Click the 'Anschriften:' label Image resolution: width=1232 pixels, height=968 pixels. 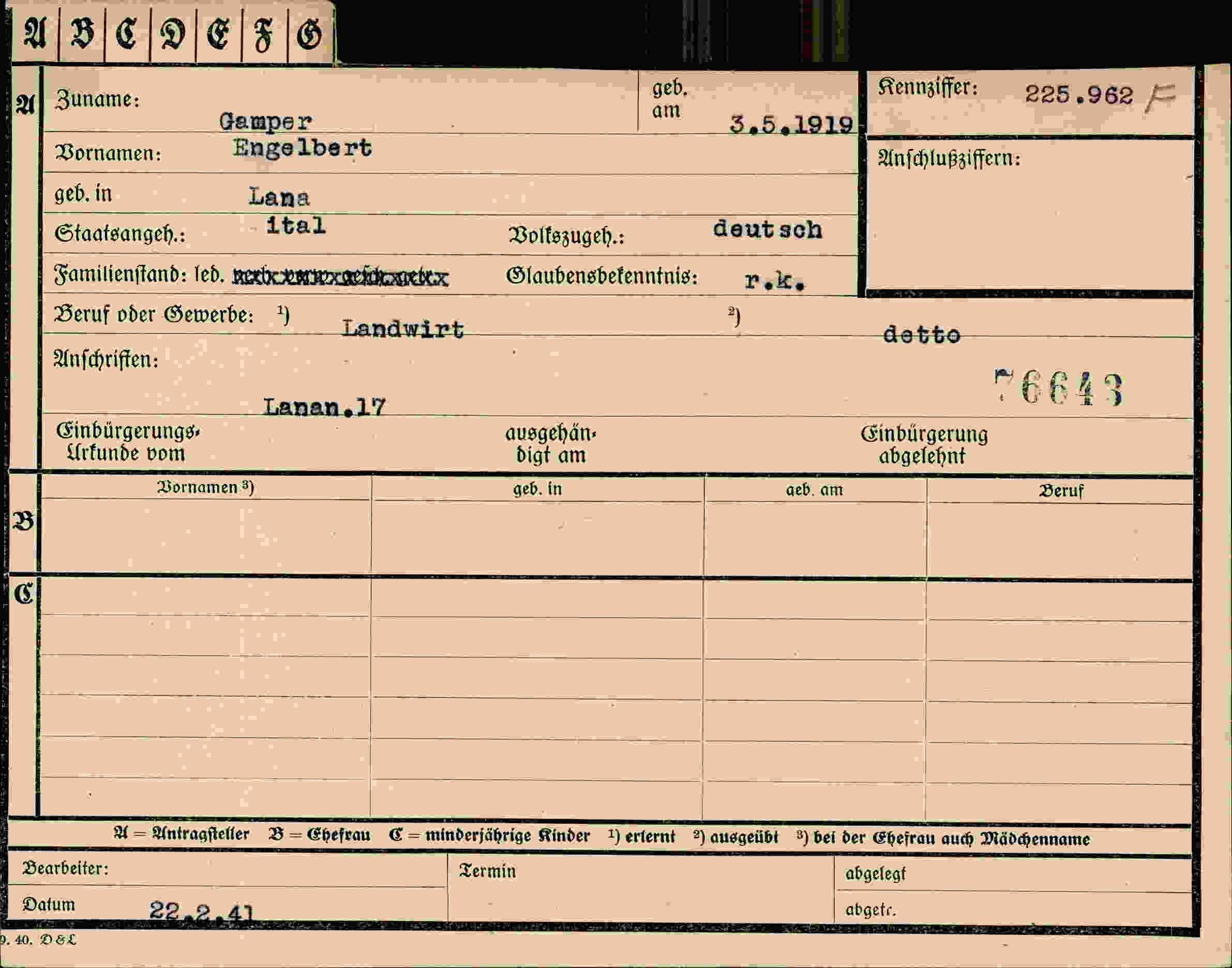pyautogui.click(x=106, y=359)
